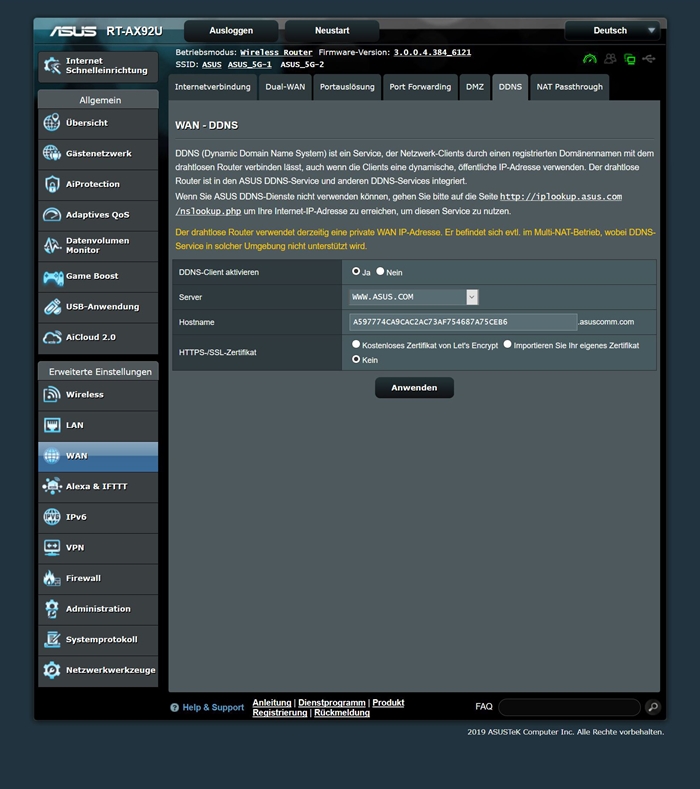Choose Importieren Sie Ihr eigenes Zertifikat
This screenshot has height=789, width=700.
(507, 344)
